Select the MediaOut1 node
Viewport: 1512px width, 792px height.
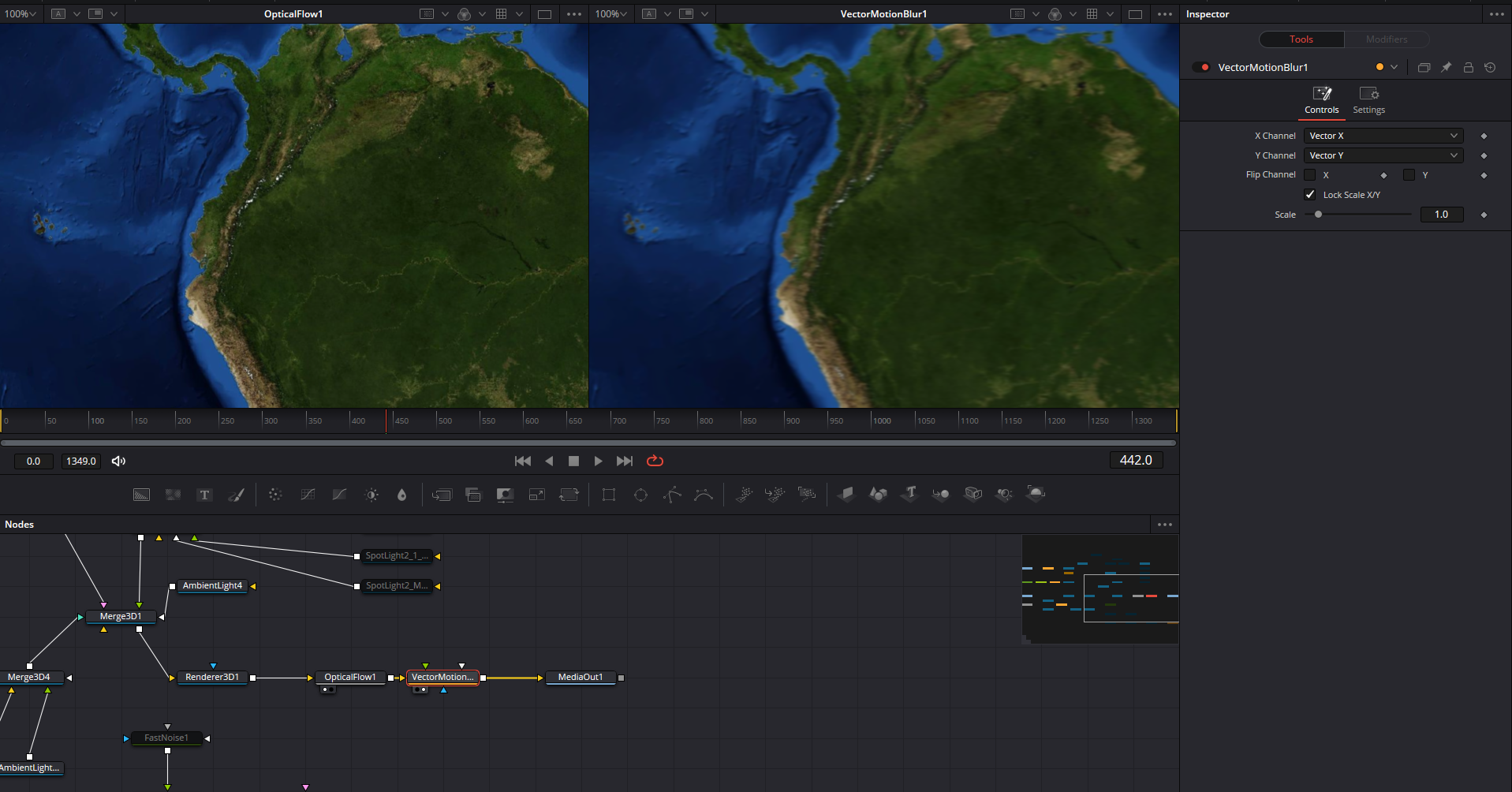581,678
